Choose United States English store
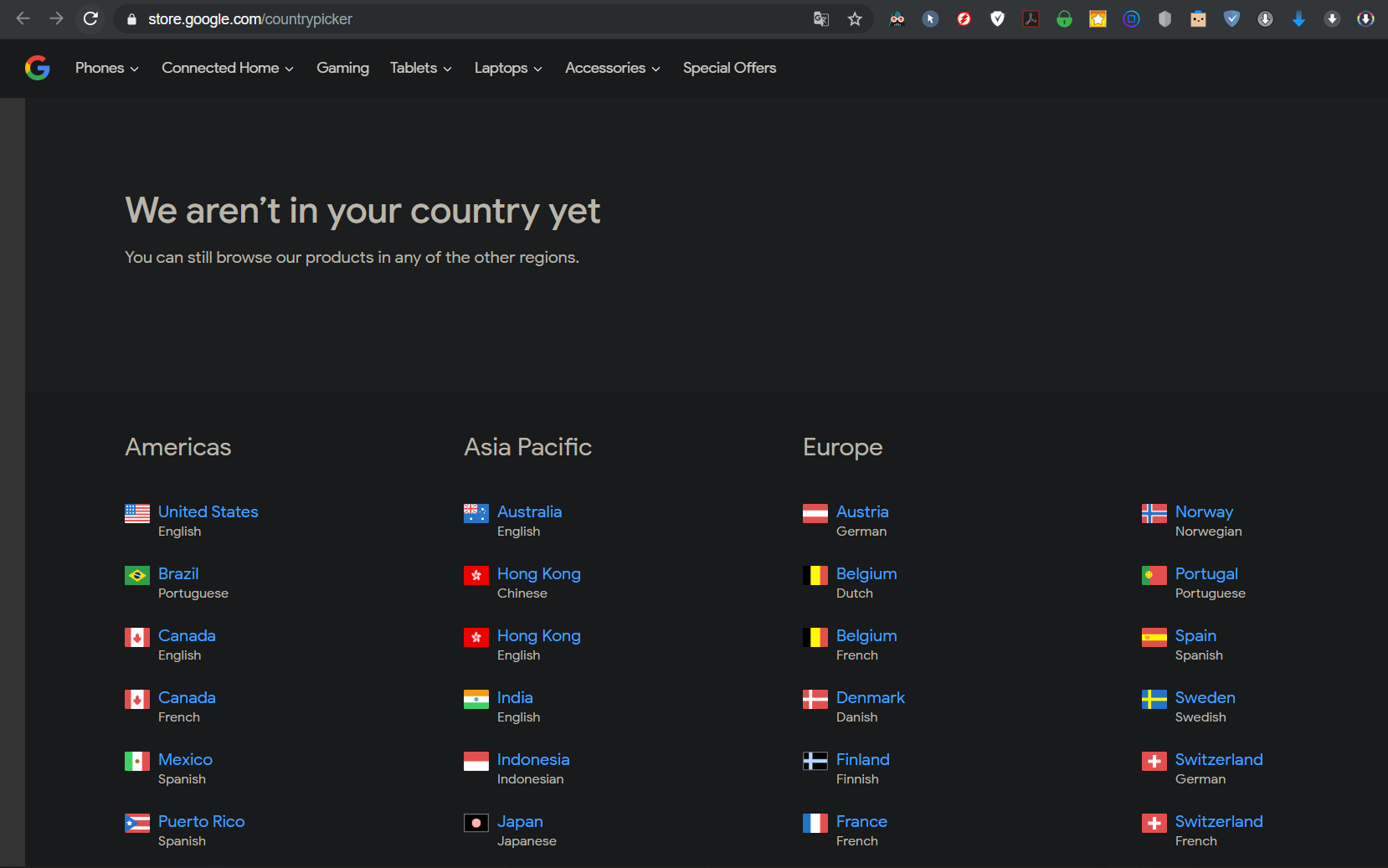This screenshot has height=868, width=1388. click(208, 511)
